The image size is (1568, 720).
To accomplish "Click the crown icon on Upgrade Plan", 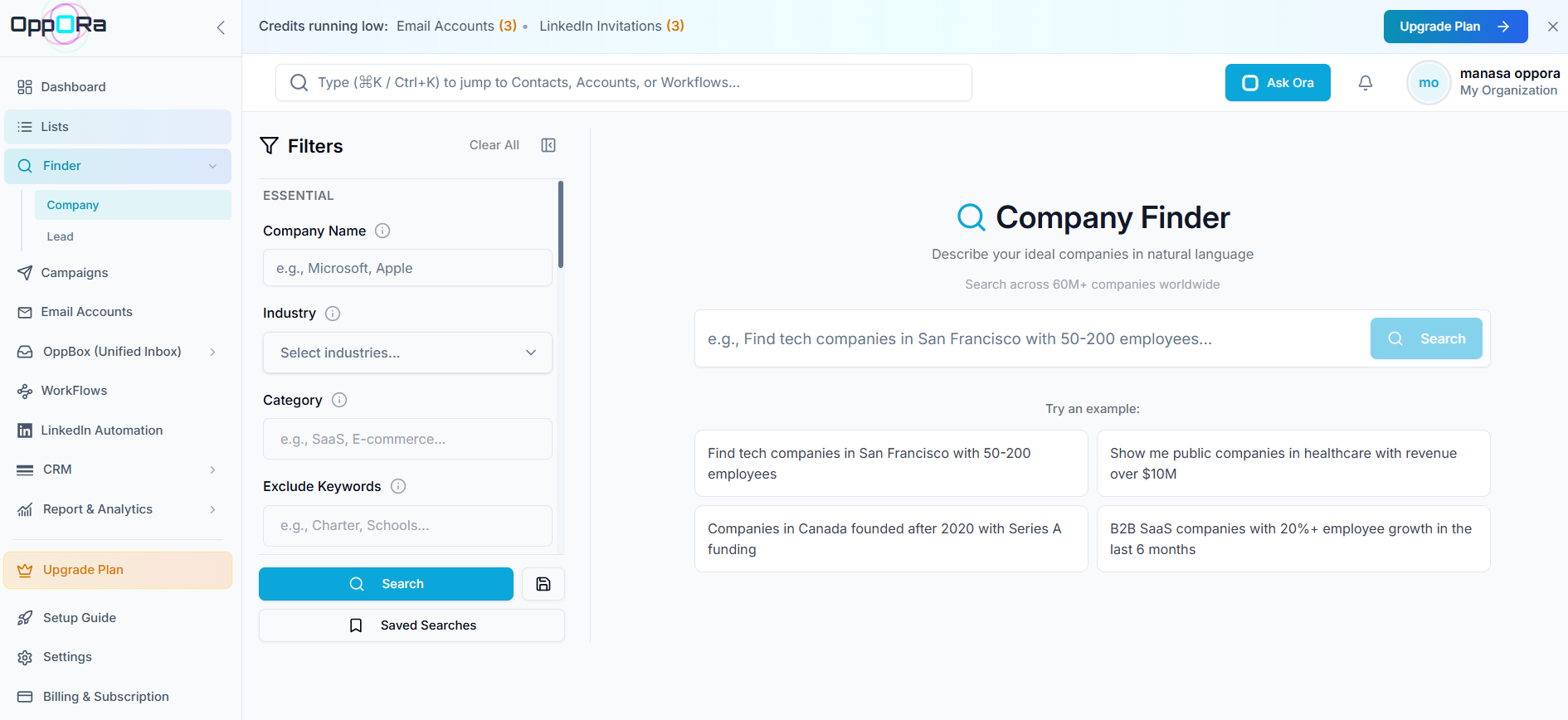I will click(25, 570).
